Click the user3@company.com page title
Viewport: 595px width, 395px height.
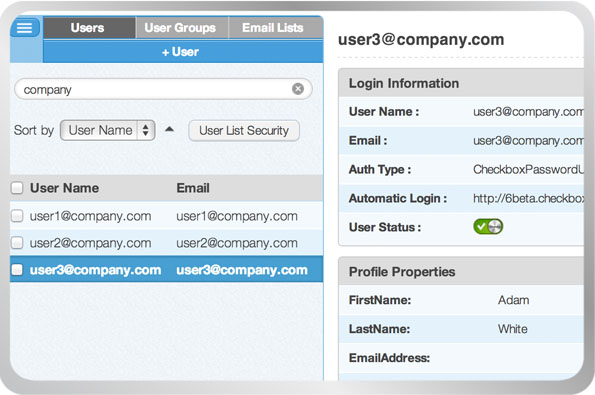point(421,39)
